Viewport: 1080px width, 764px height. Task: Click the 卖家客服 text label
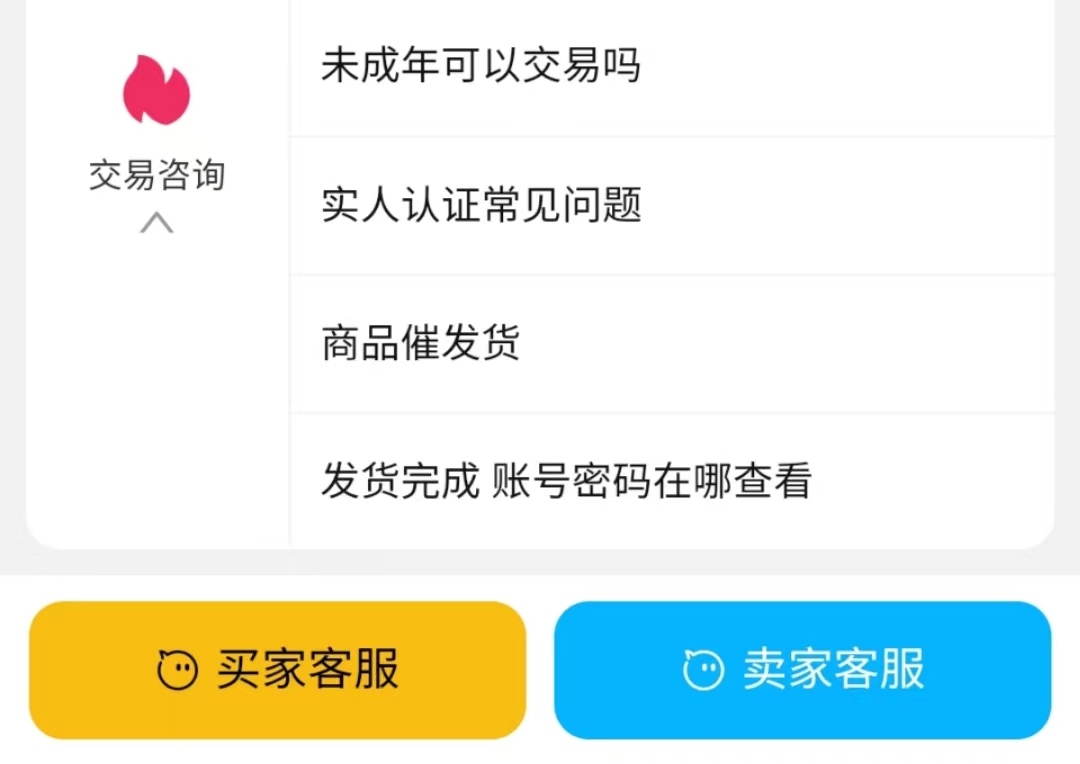point(833,669)
